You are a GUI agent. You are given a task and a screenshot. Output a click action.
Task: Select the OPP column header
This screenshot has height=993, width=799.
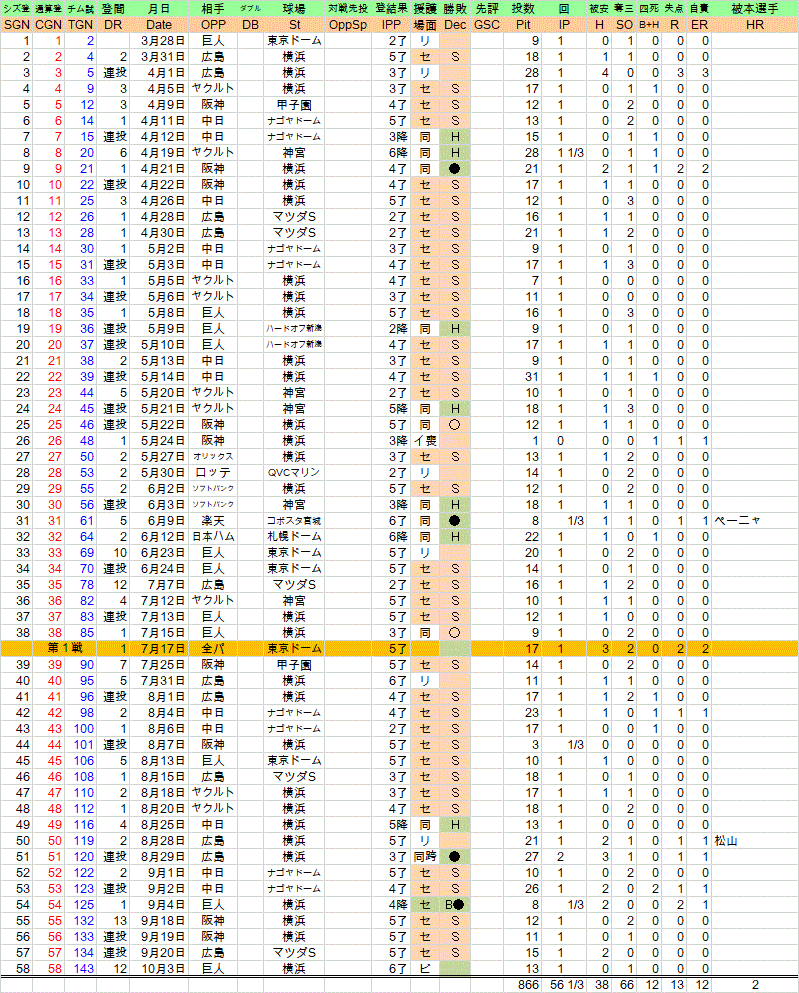213,25
